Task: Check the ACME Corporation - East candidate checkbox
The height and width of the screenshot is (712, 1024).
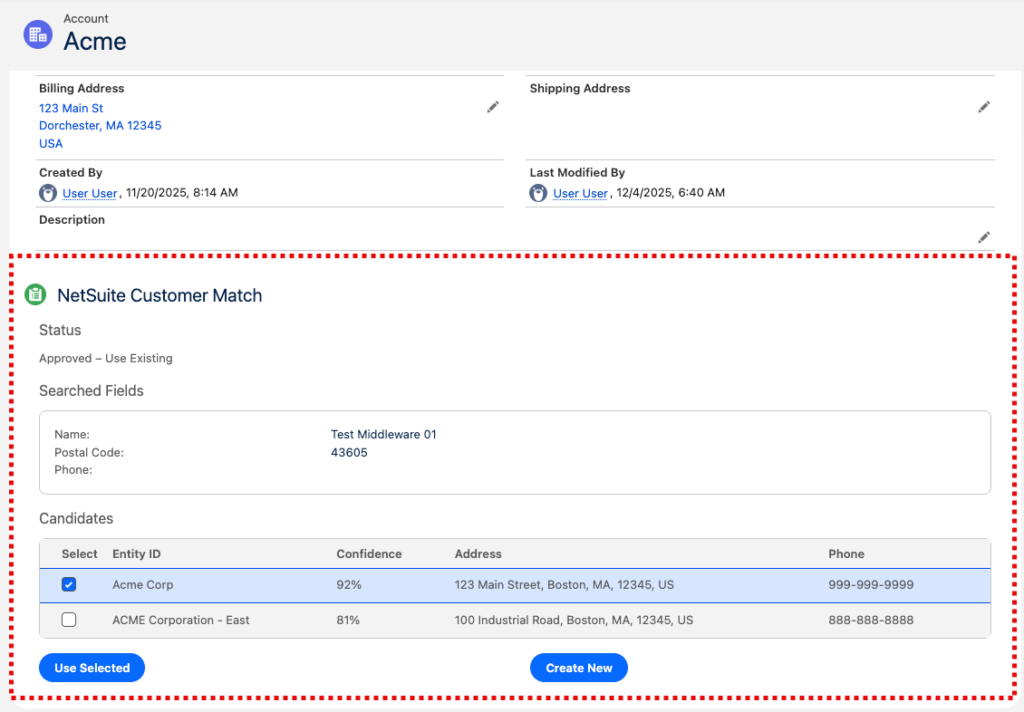Action: pyautogui.click(x=68, y=619)
